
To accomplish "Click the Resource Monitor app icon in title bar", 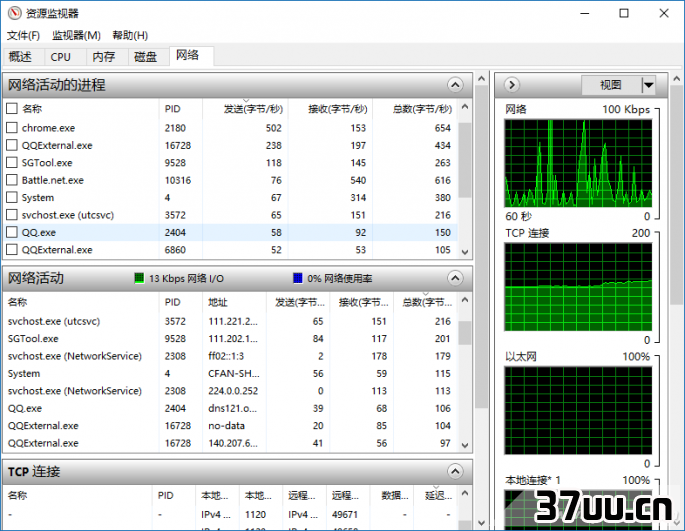I will pos(14,13).
